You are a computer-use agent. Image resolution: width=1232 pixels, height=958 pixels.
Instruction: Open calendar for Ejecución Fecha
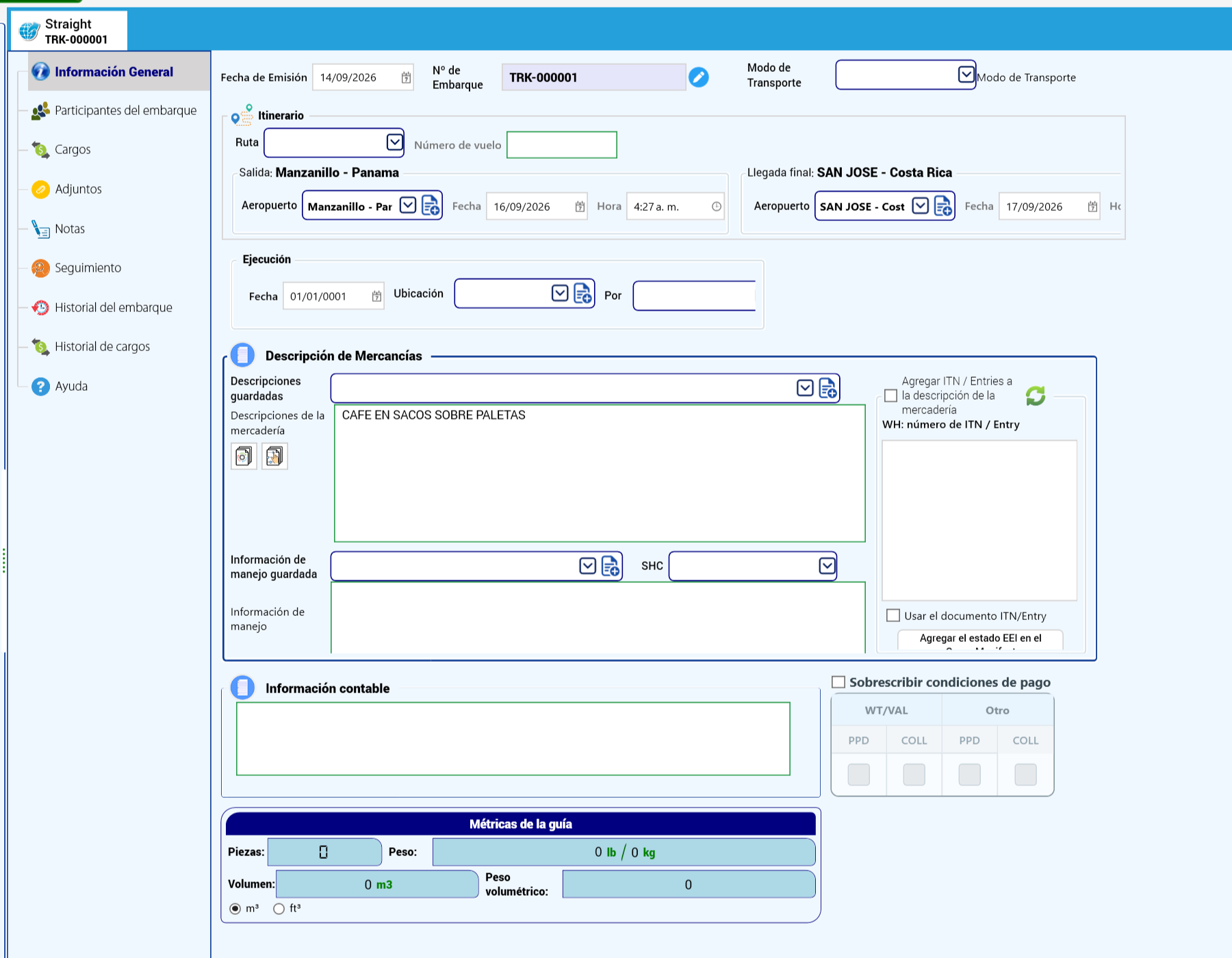376,296
